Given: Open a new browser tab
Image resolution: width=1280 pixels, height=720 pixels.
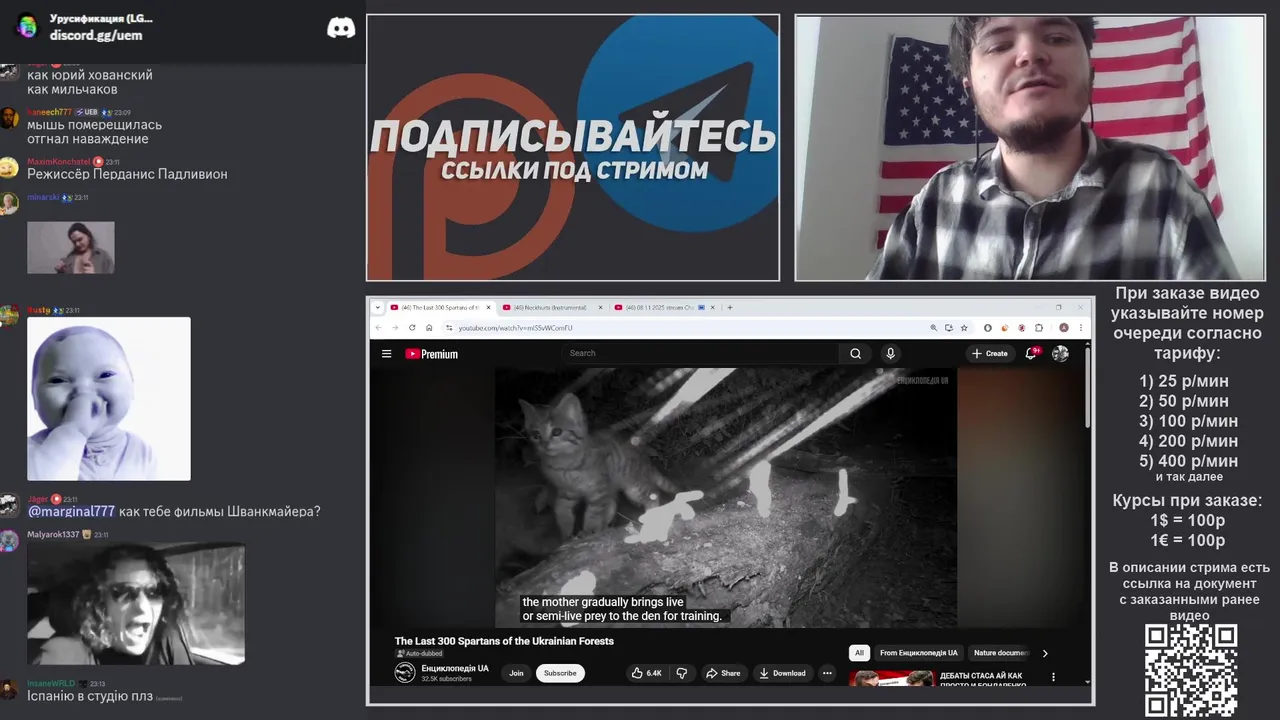Looking at the screenshot, I should coord(730,307).
